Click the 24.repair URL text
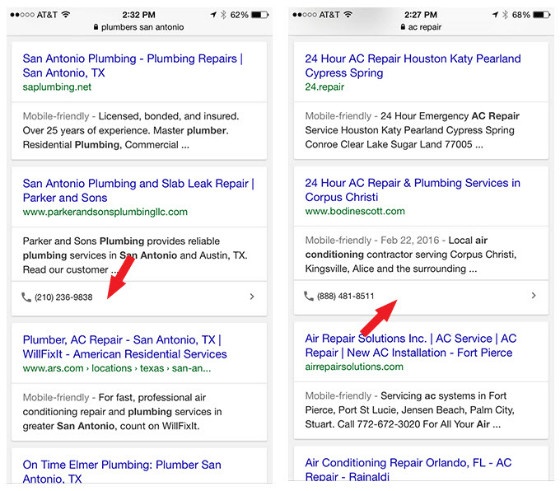560x491 pixels. [x=324, y=87]
